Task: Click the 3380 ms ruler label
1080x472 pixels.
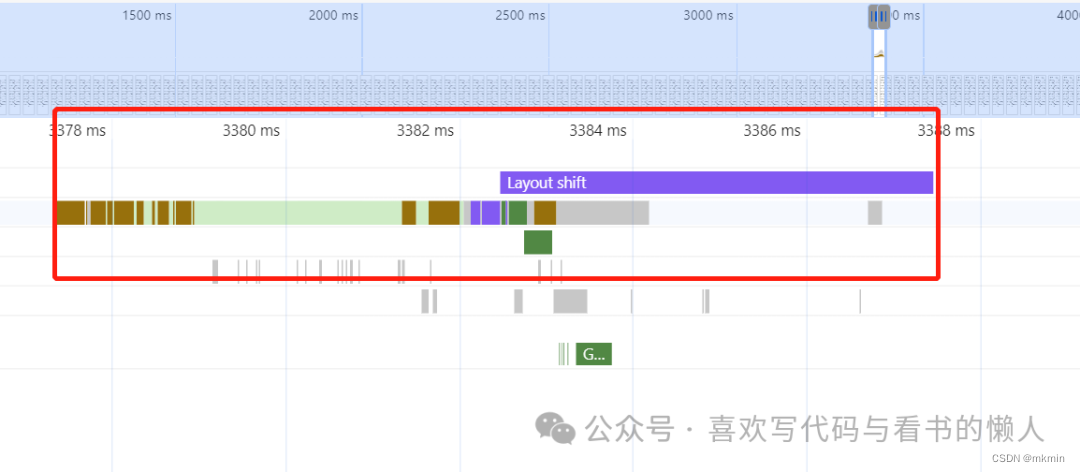Action: (x=251, y=130)
